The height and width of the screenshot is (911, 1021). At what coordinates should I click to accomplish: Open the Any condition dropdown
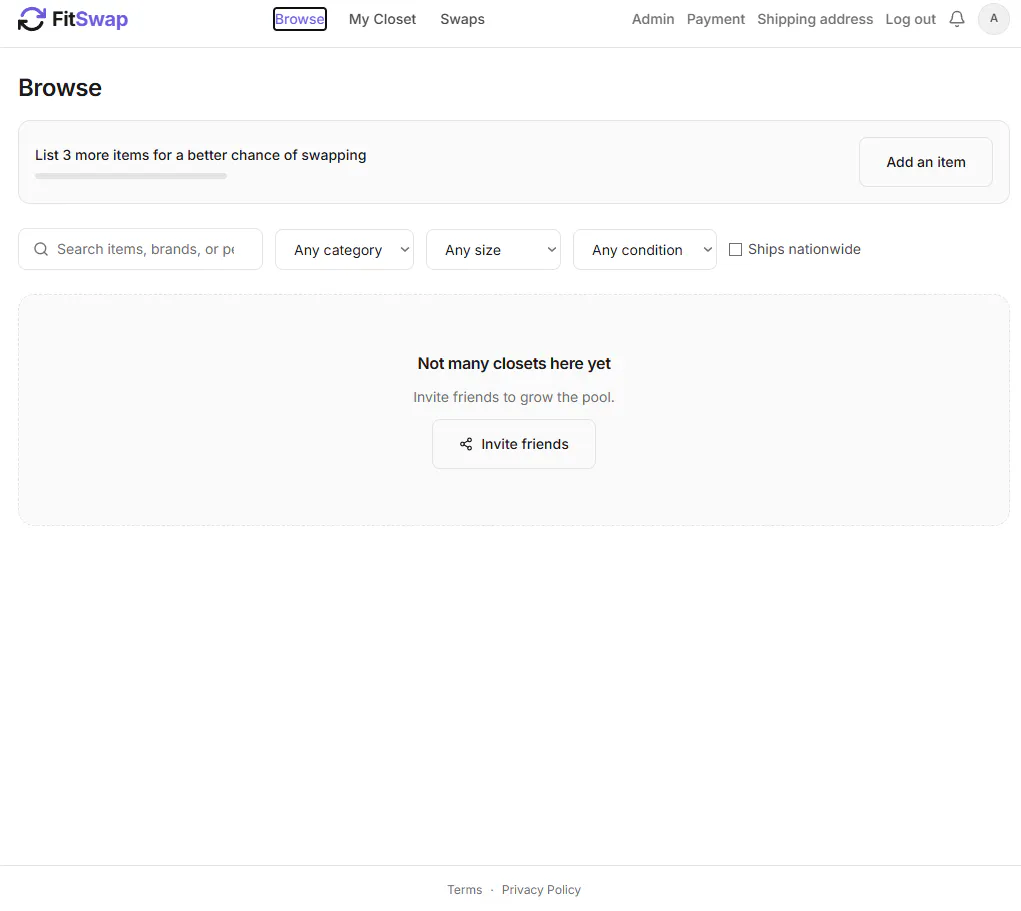(x=645, y=249)
